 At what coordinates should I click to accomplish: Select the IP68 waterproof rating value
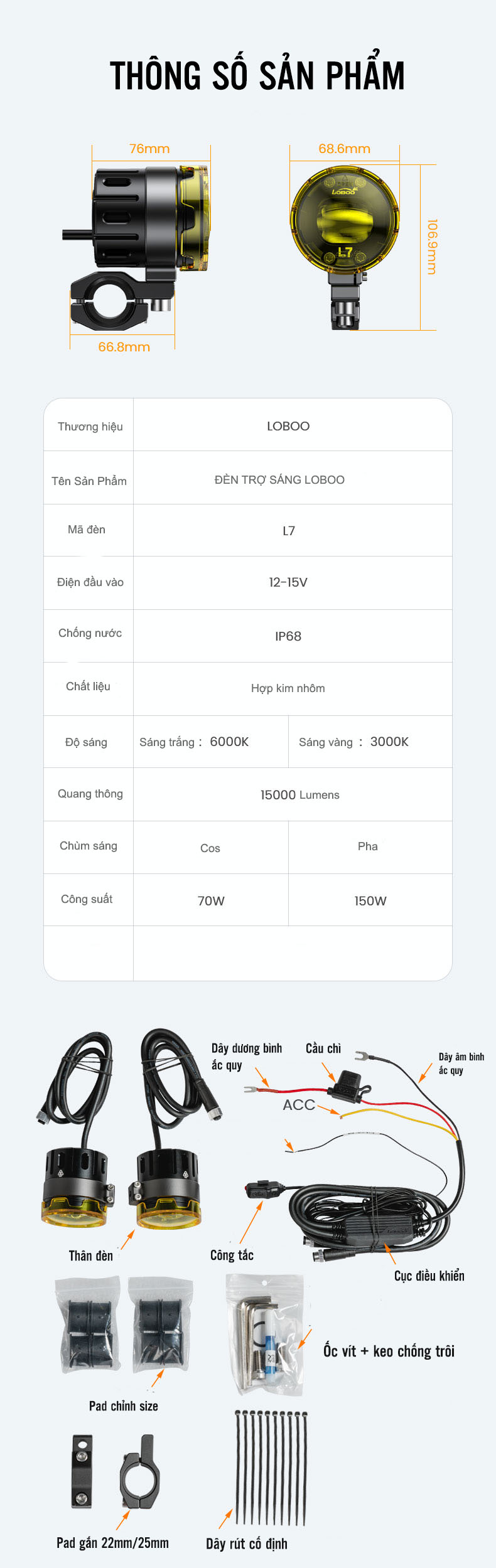point(288,636)
